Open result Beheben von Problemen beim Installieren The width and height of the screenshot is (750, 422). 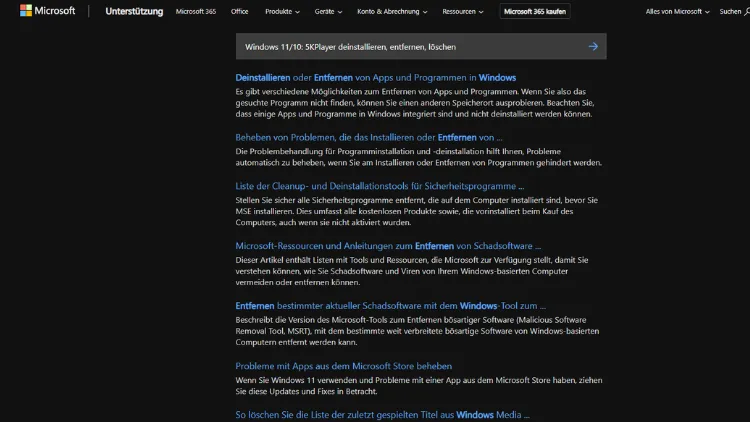369,137
